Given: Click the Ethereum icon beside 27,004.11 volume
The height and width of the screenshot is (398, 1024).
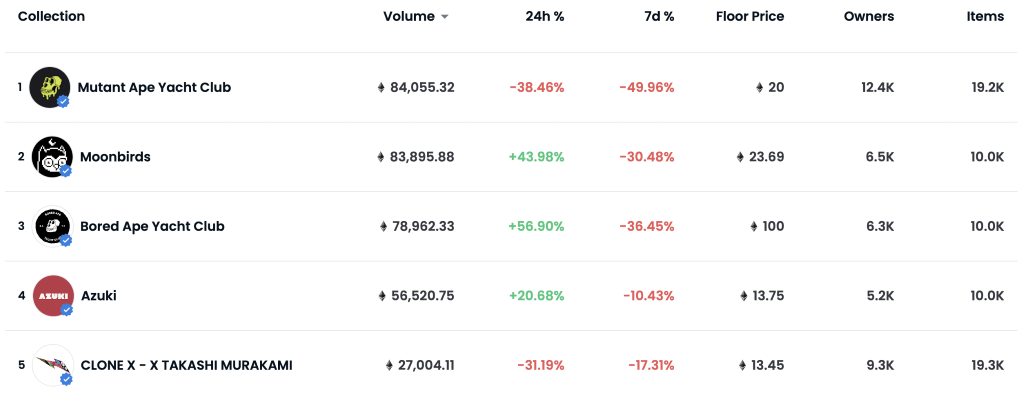Looking at the screenshot, I should click(x=389, y=365).
